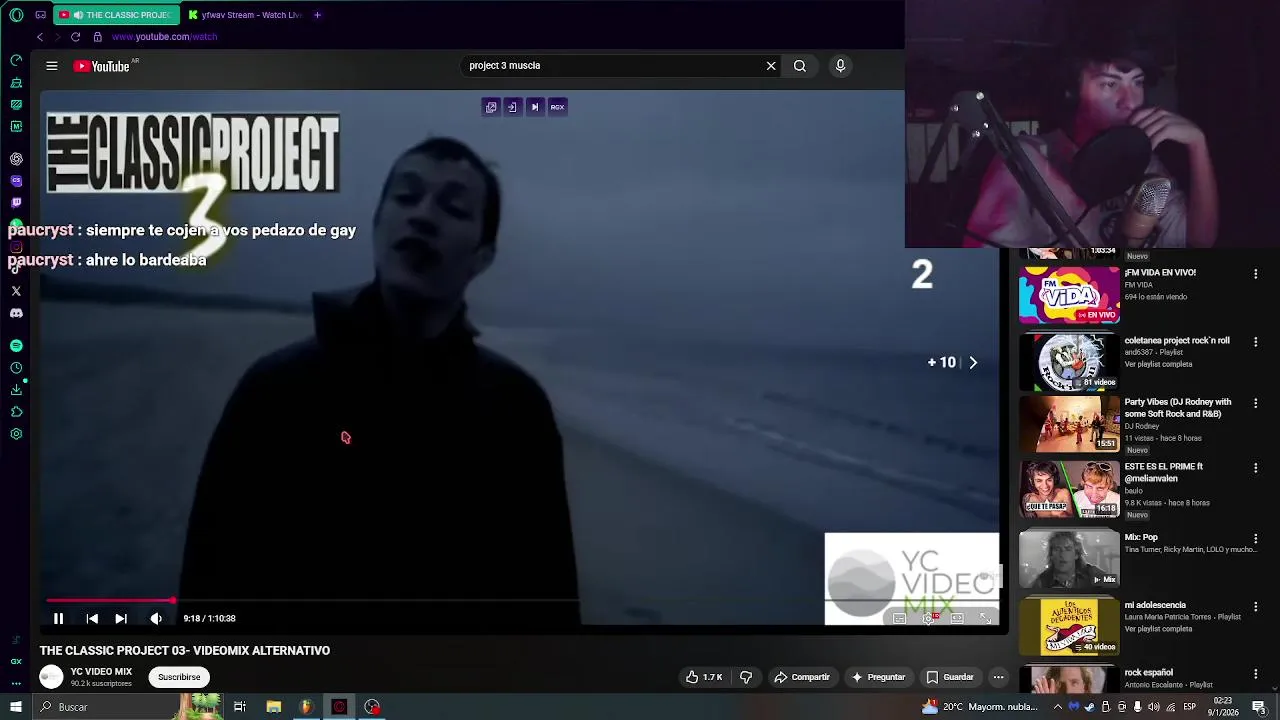The image size is (1280, 720).
Task: Open Spotify in the Opera sidebar
Action: pos(16,345)
